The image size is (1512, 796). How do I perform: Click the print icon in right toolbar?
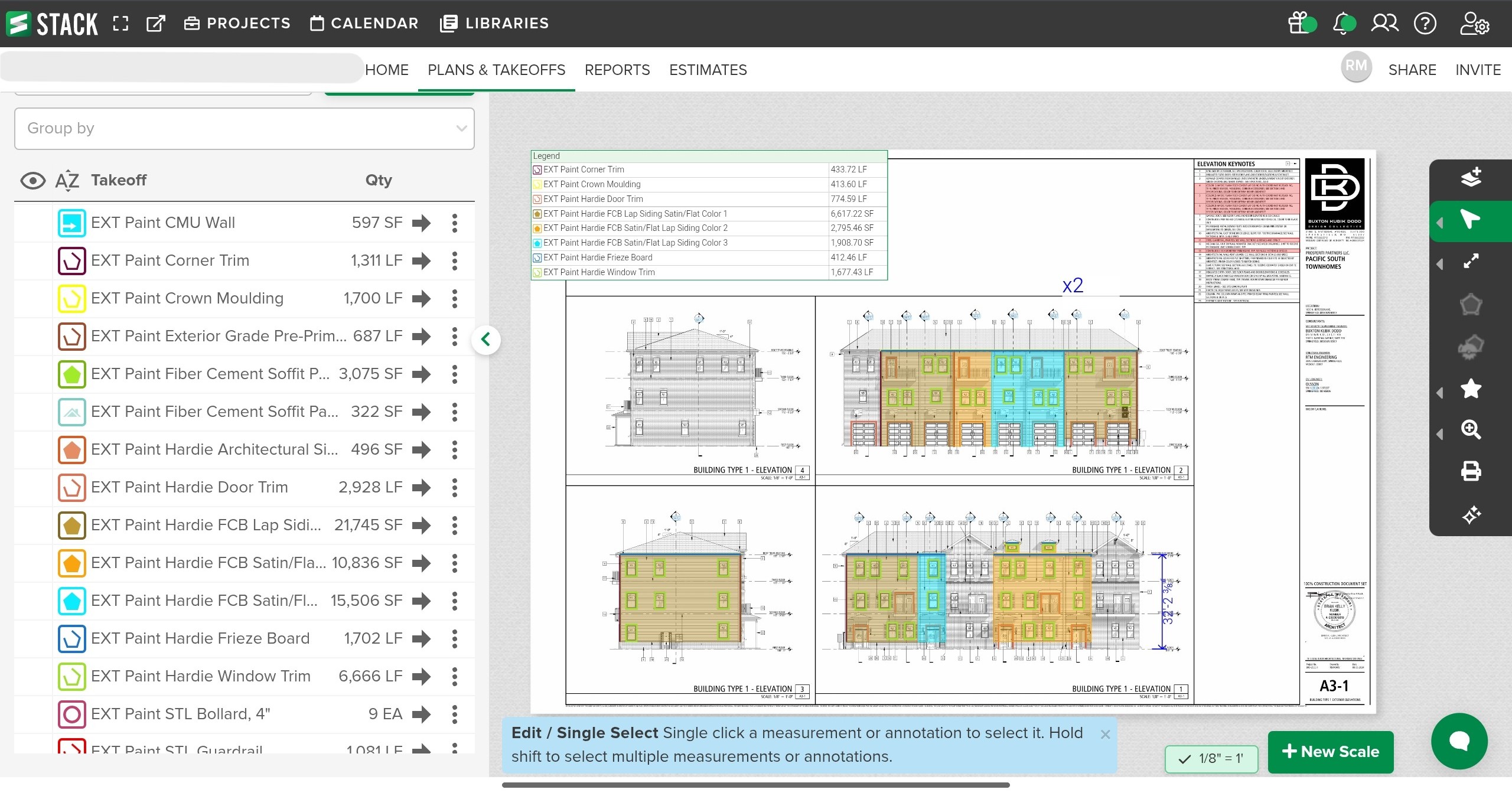pos(1470,471)
